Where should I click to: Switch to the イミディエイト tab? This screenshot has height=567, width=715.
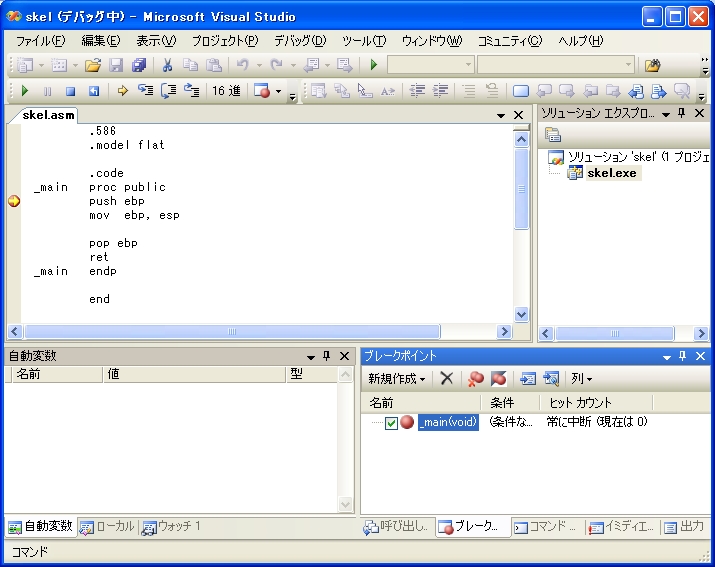(622, 527)
